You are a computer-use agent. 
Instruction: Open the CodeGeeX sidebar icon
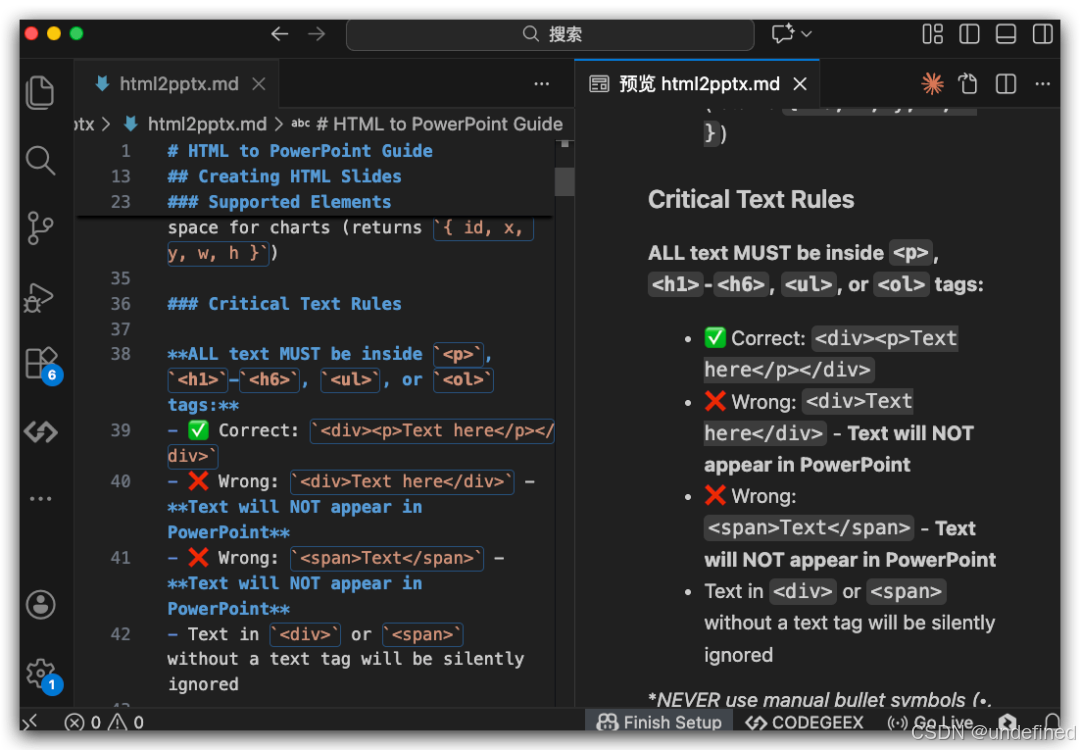coord(41,432)
